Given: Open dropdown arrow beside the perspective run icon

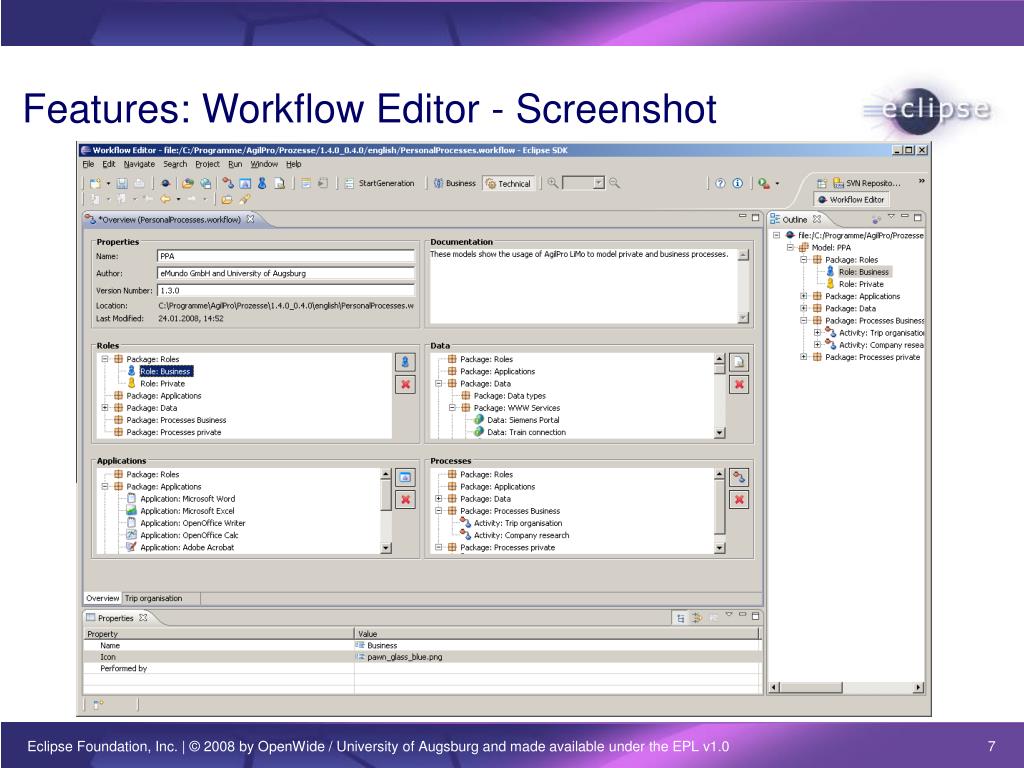Looking at the screenshot, I should (777, 184).
